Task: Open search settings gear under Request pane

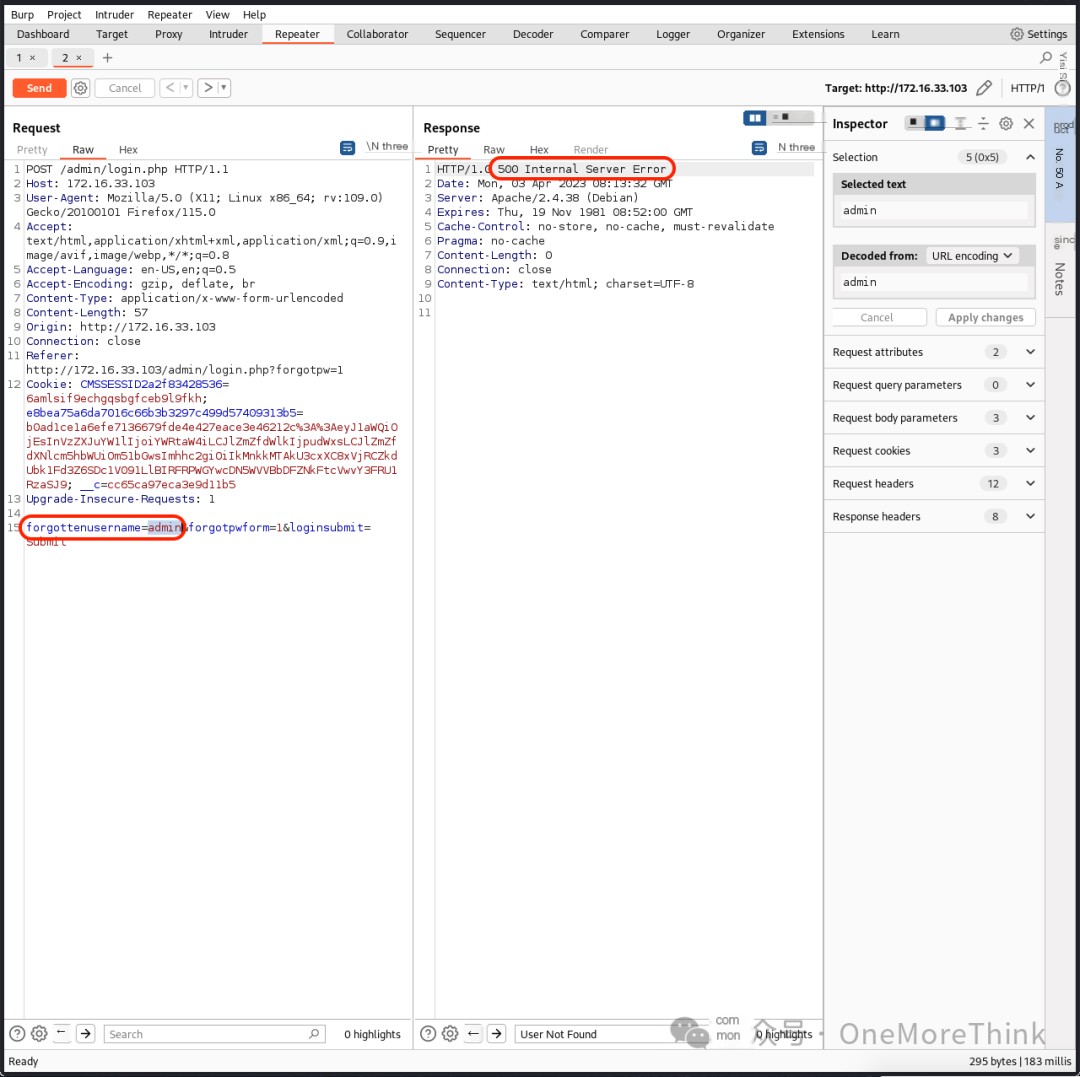Action: (39, 1033)
